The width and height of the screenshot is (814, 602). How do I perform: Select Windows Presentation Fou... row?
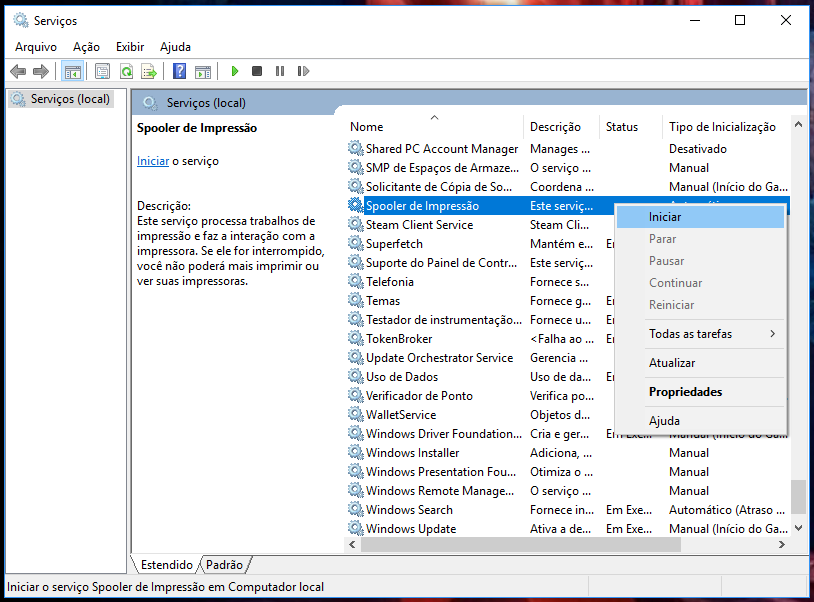coord(568,471)
